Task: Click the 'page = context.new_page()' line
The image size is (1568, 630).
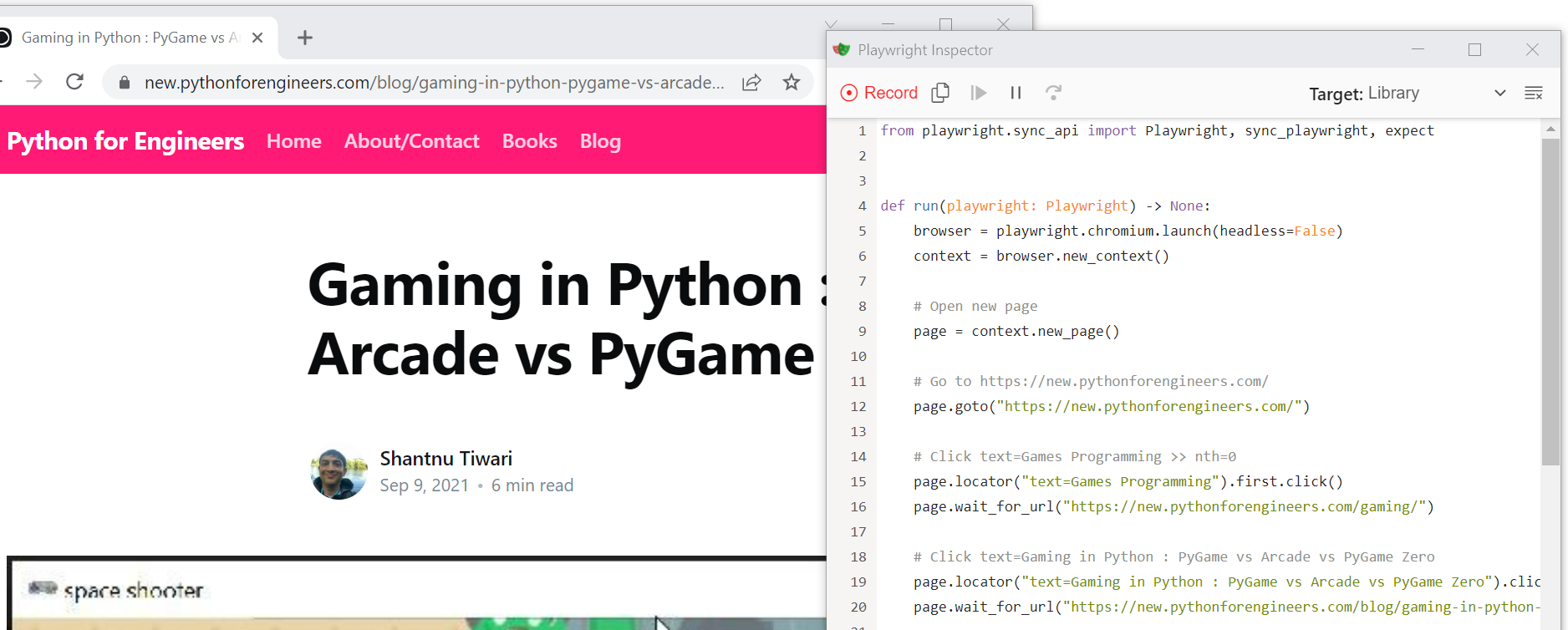Action: coord(1016,331)
